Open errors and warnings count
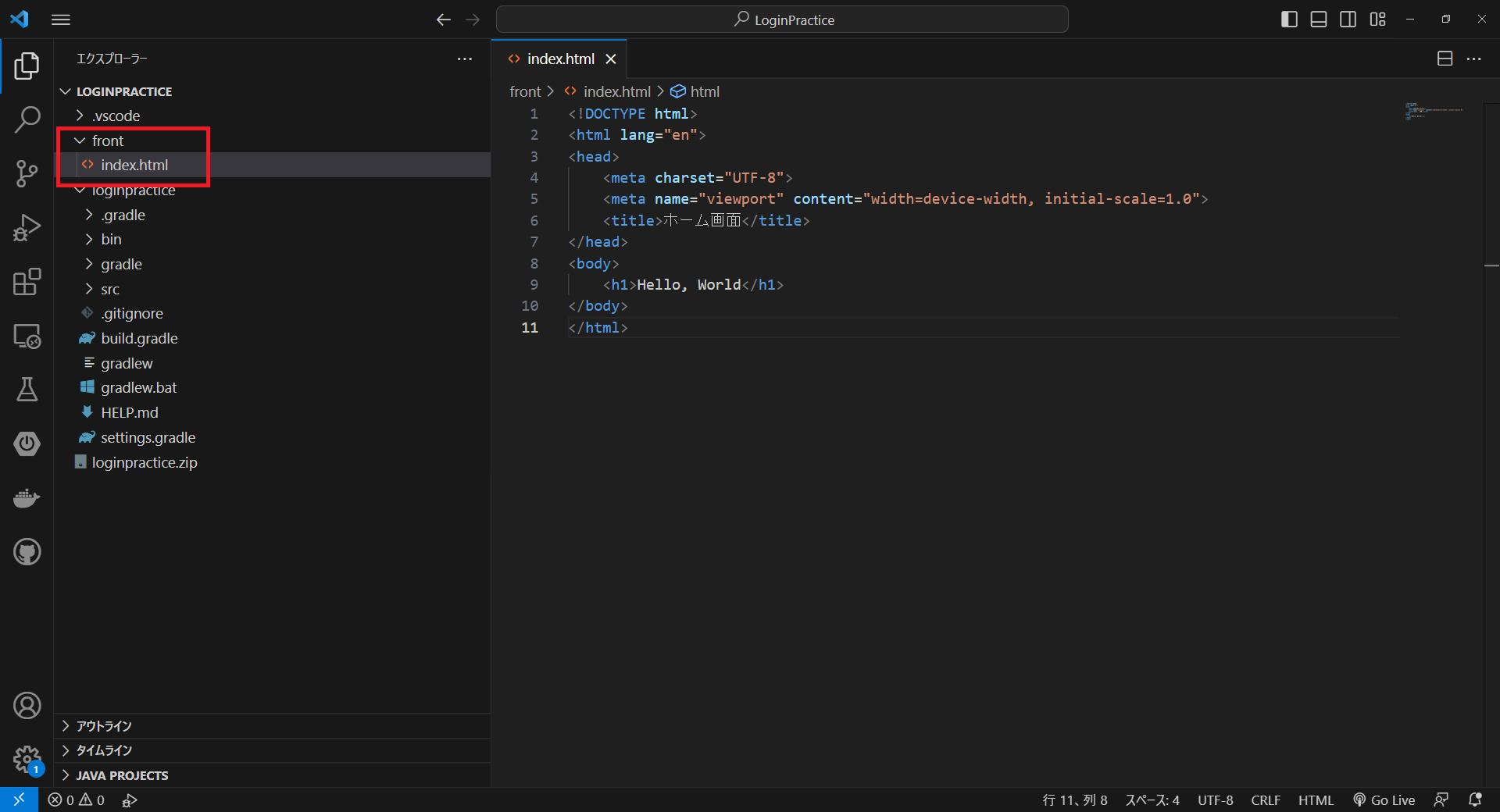The height and width of the screenshot is (812, 1500). (x=77, y=800)
